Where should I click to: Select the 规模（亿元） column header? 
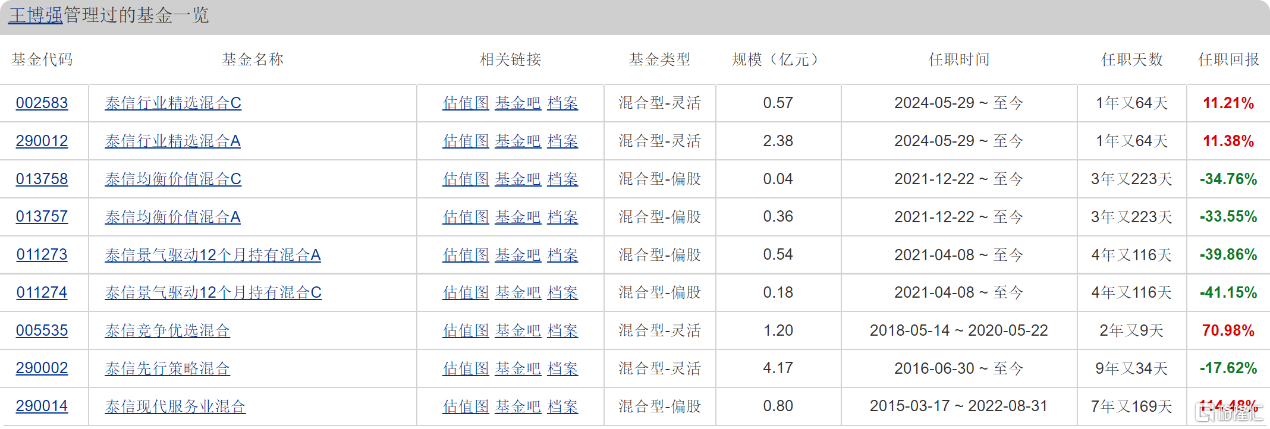pyautogui.click(x=777, y=59)
